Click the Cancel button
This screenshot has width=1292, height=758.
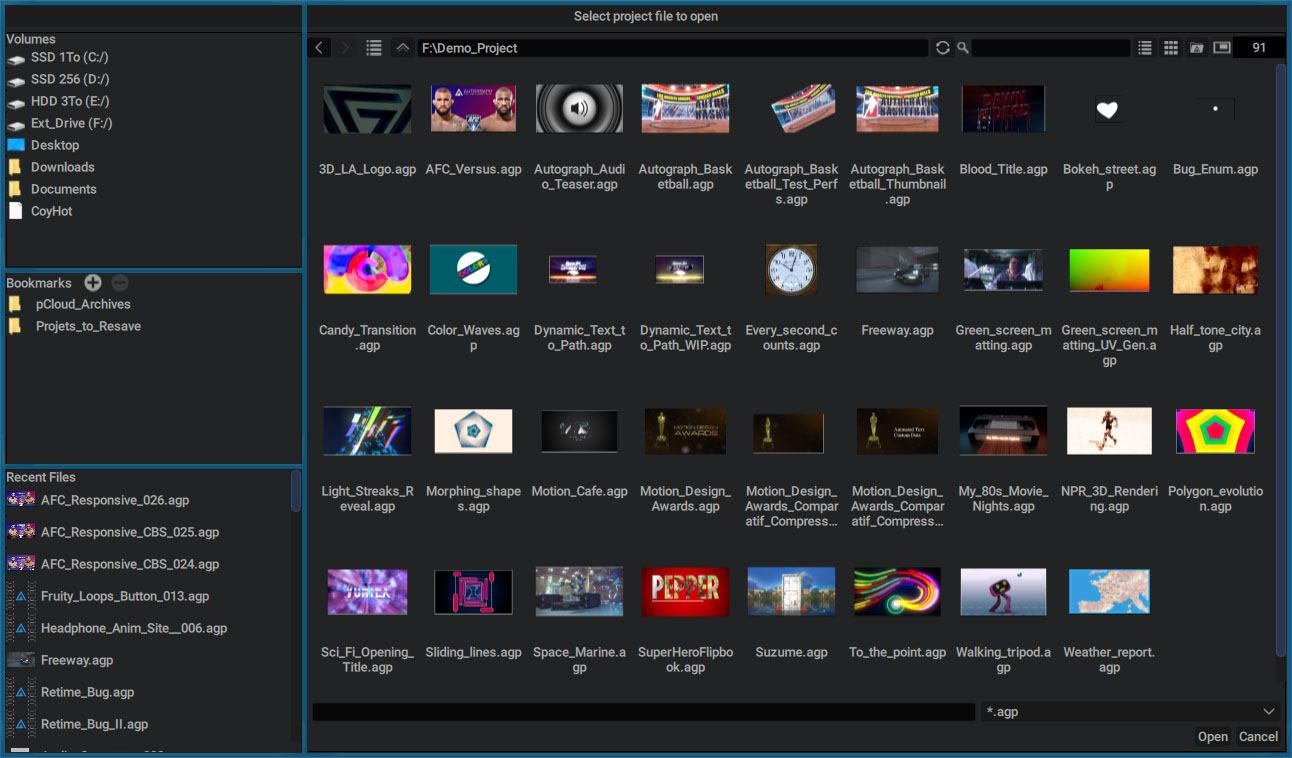coord(1259,737)
